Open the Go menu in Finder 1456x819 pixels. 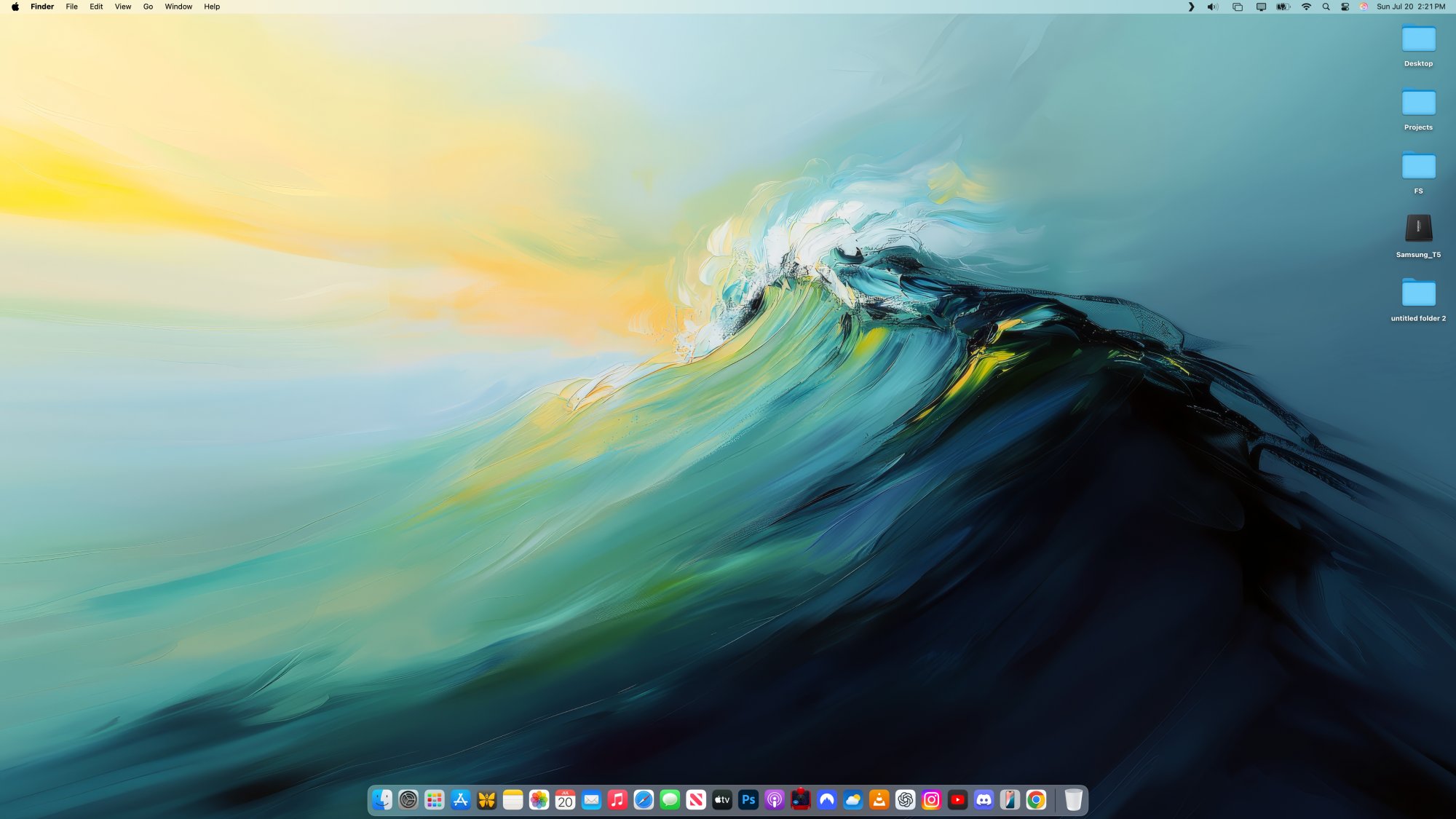(147, 7)
